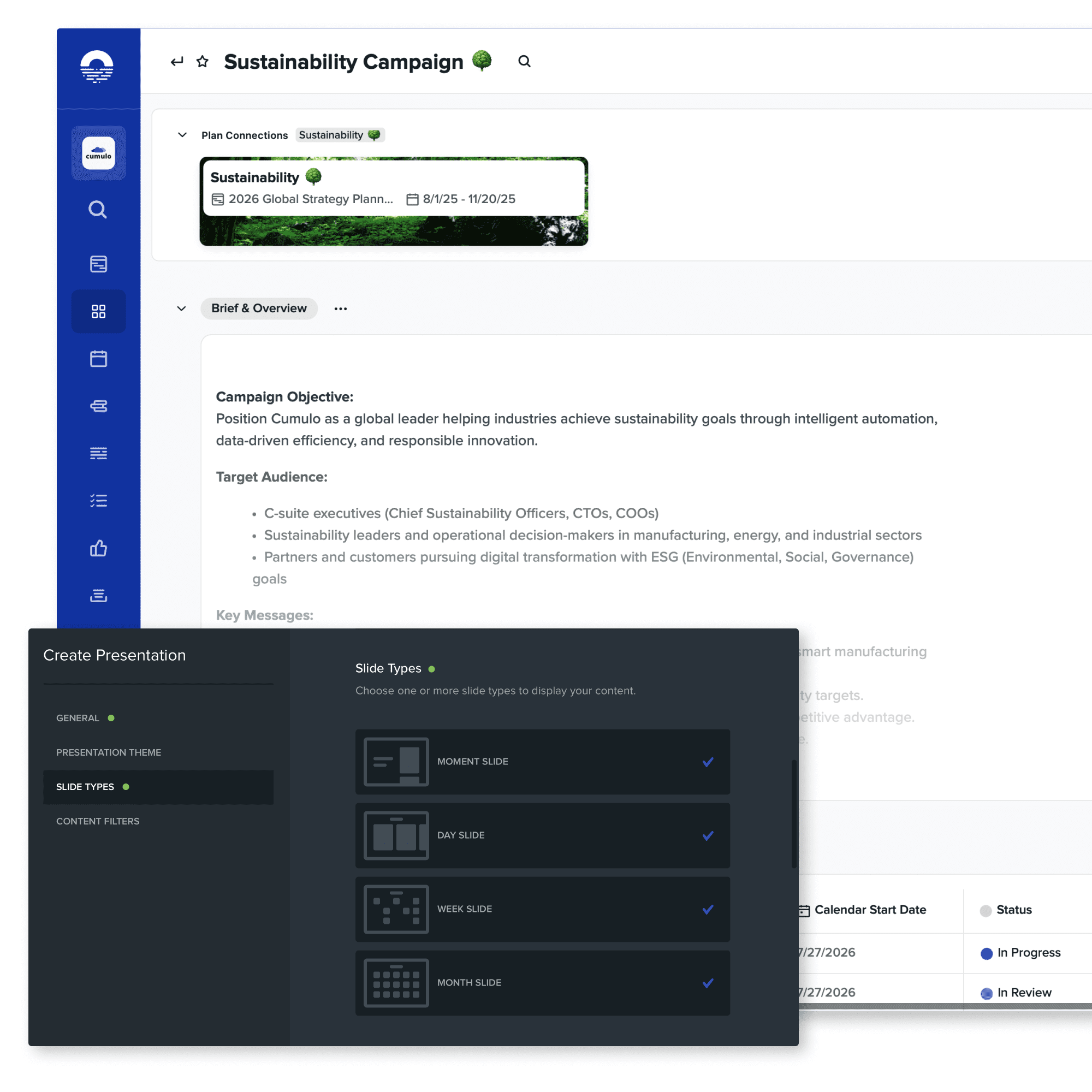Open the calendar icon in the sidebar
1092x1092 pixels.
[98, 359]
